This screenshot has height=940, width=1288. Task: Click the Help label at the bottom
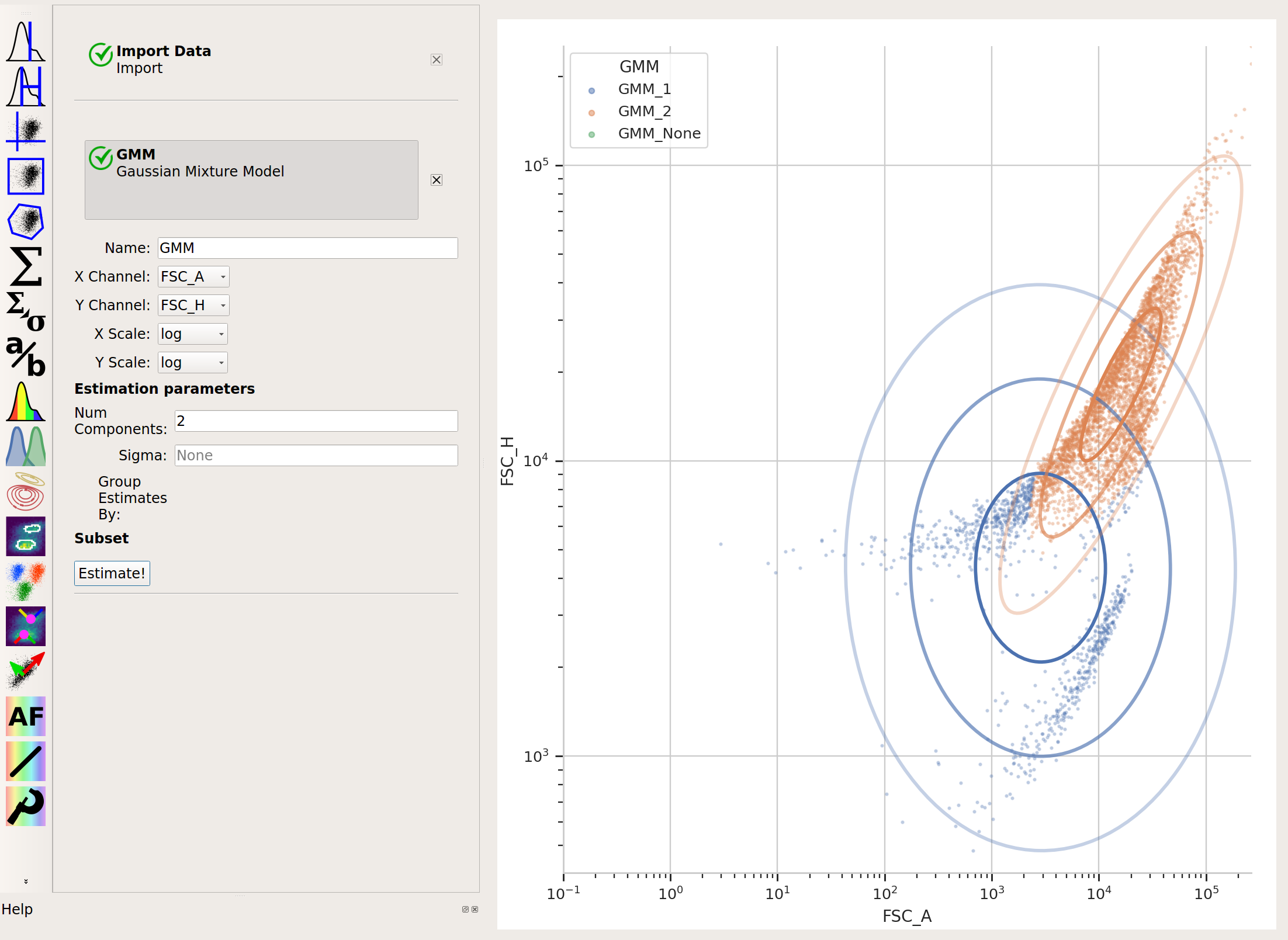pos(17,909)
